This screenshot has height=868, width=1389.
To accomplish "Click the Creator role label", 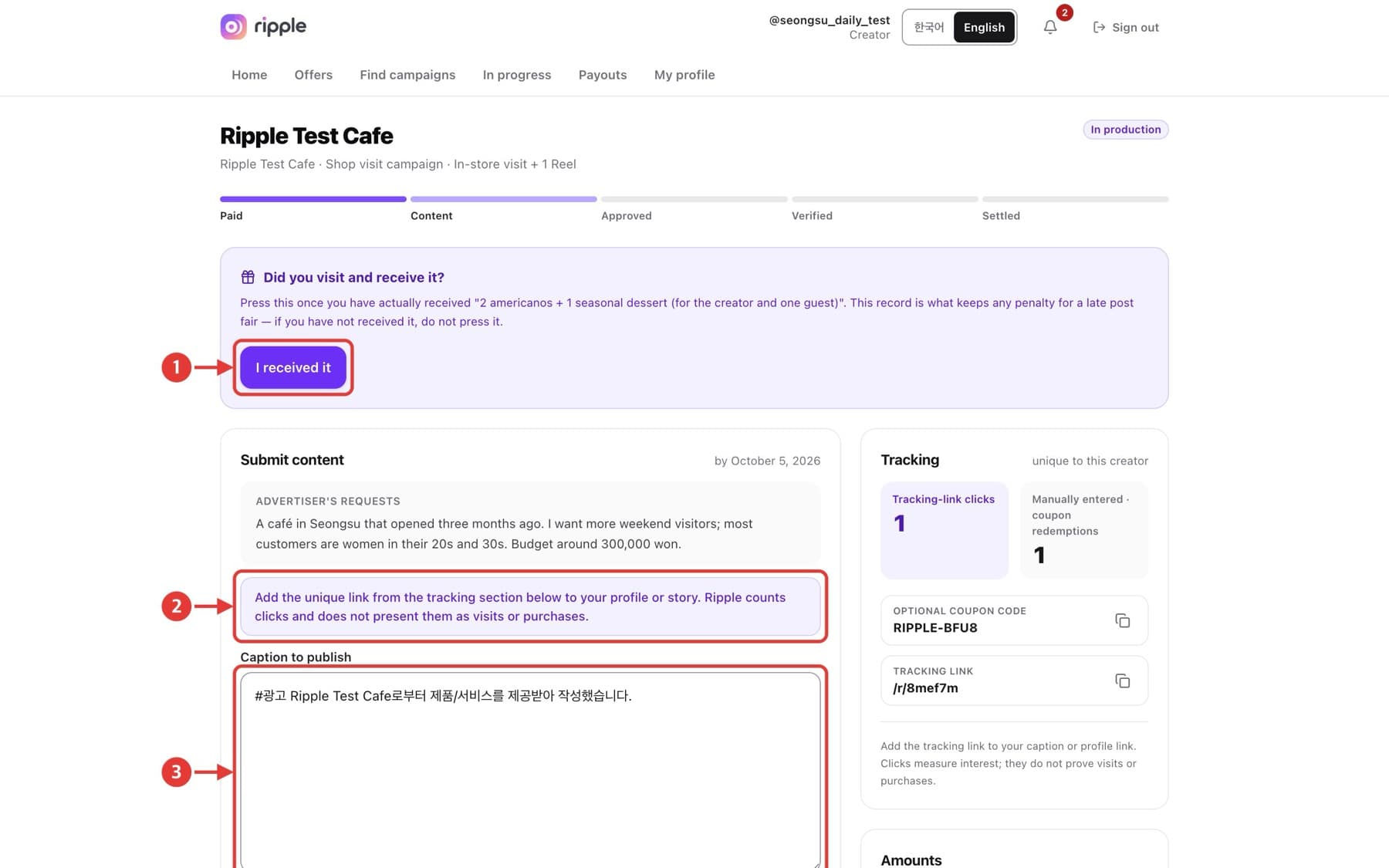I will (869, 35).
